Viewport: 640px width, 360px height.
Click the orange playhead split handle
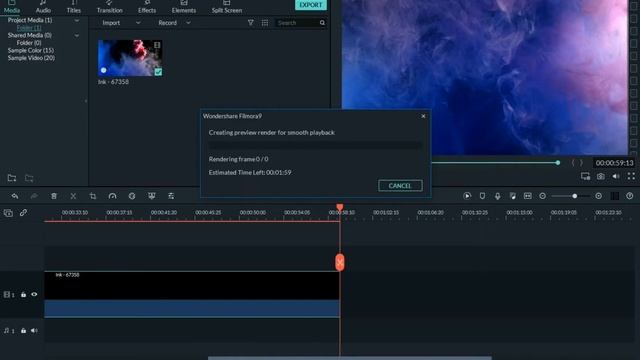pyautogui.click(x=340, y=262)
